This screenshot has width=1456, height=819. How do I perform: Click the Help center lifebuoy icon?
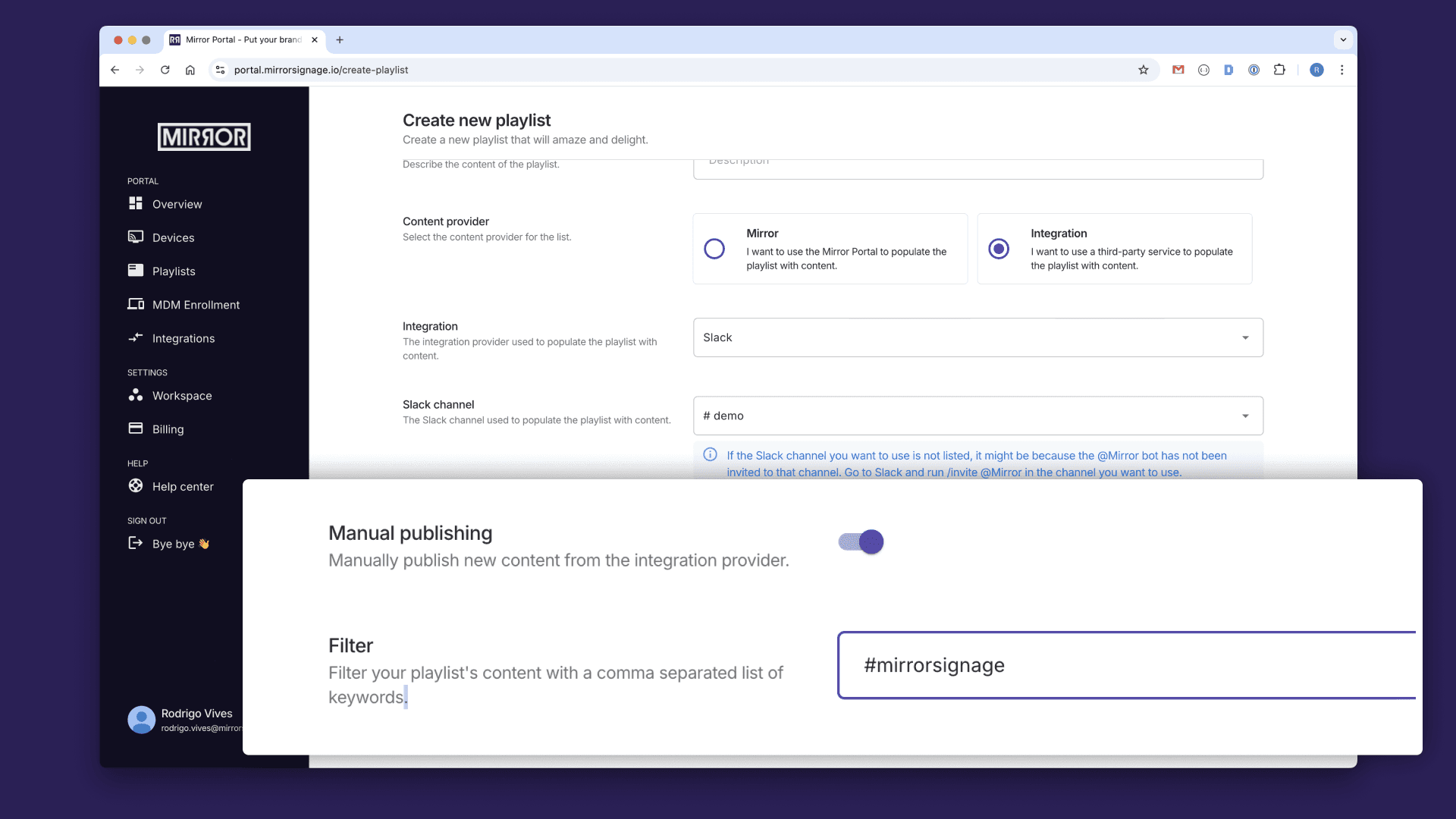(x=136, y=486)
